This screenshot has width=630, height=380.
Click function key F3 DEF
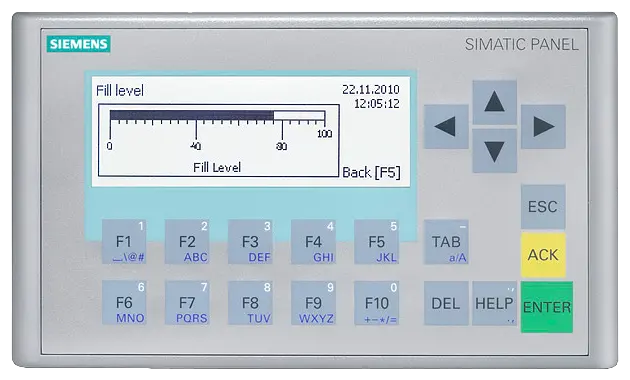(250, 242)
